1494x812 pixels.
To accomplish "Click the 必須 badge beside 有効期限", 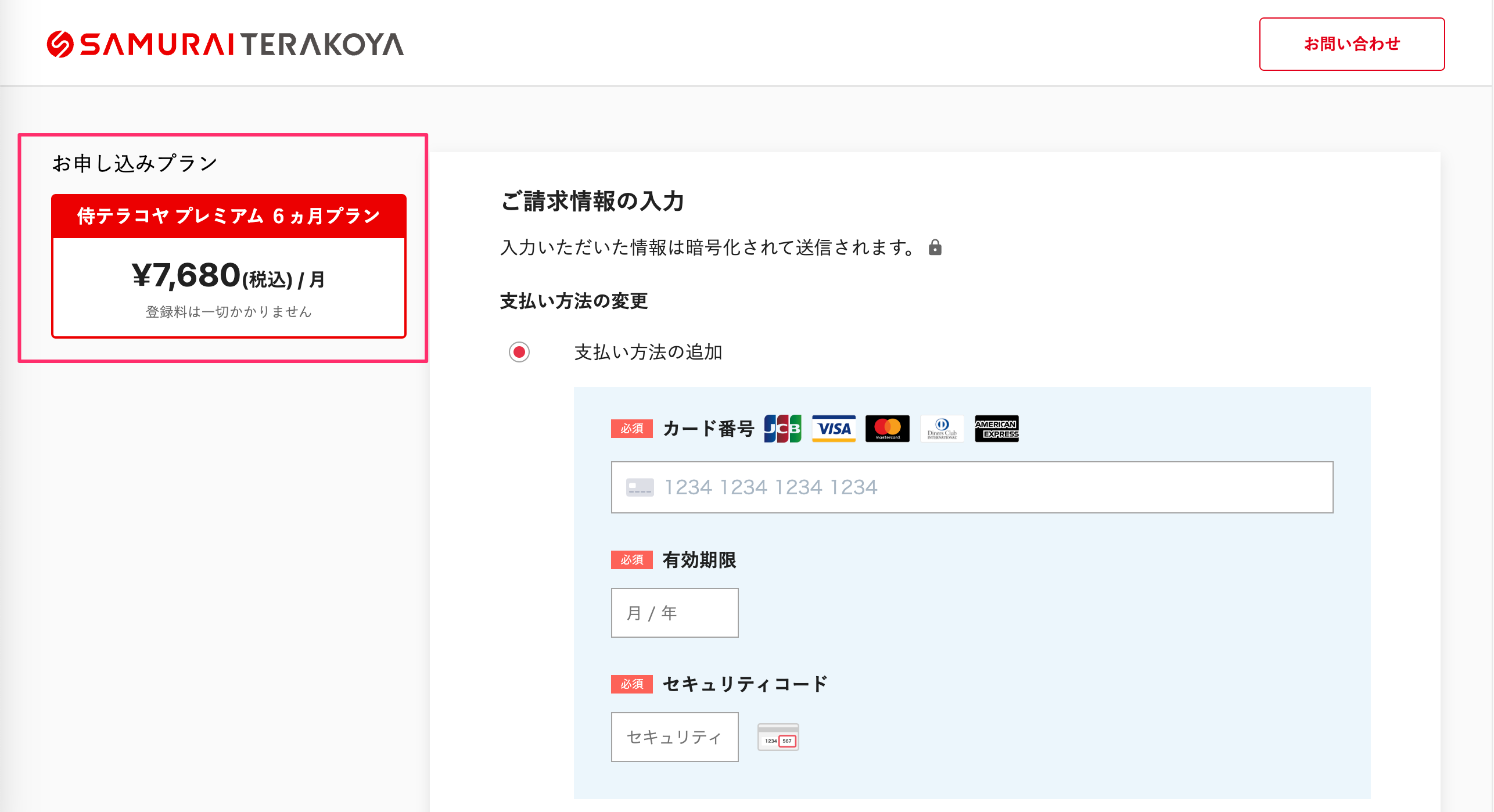I will point(631,560).
